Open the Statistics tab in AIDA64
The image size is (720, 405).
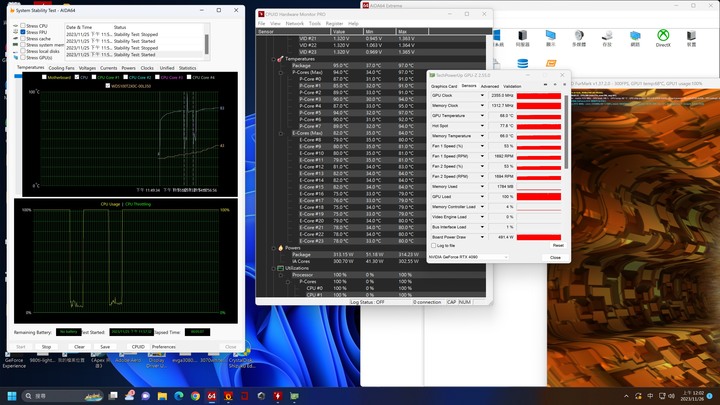[x=187, y=68]
